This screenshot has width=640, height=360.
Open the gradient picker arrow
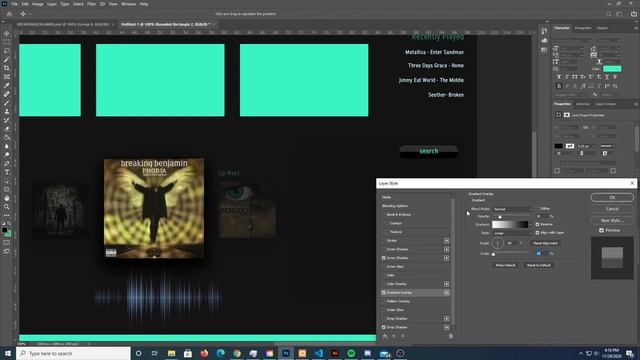pos(530,224)
